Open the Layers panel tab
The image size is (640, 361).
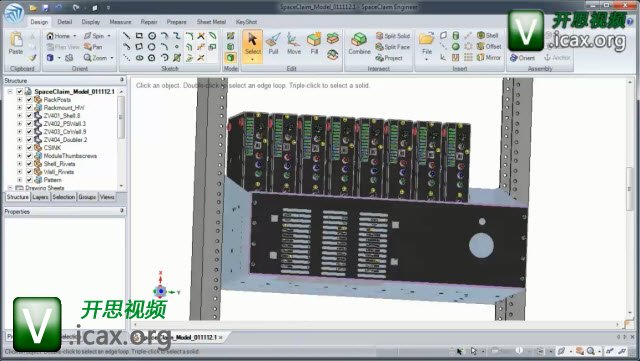[40, 197]
